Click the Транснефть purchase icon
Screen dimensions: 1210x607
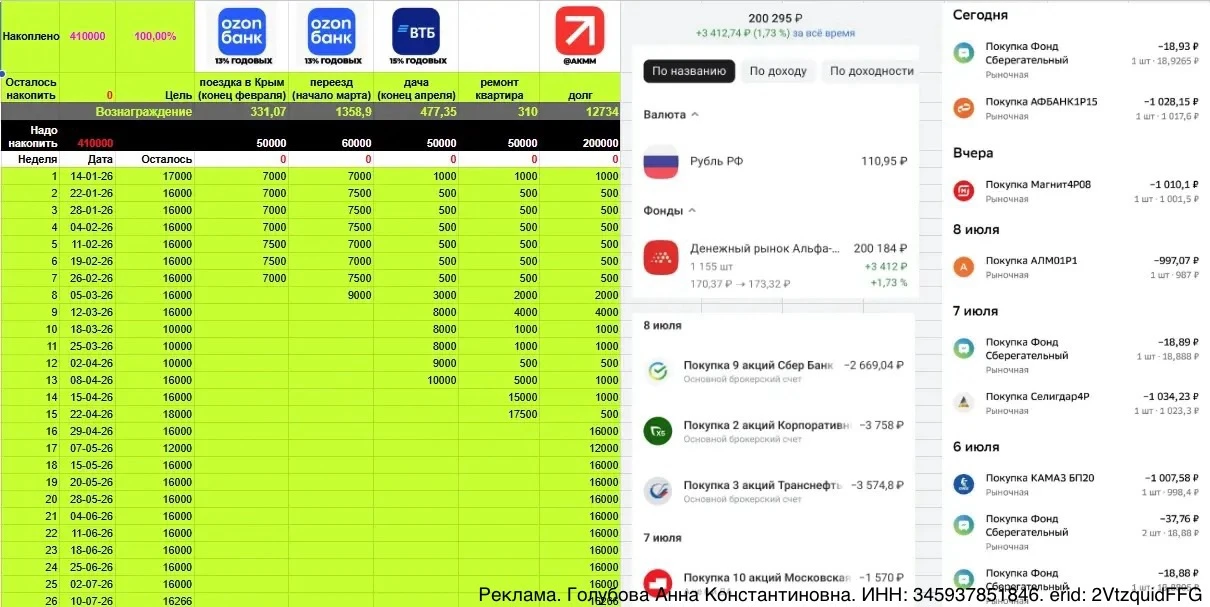click(658, 490)
